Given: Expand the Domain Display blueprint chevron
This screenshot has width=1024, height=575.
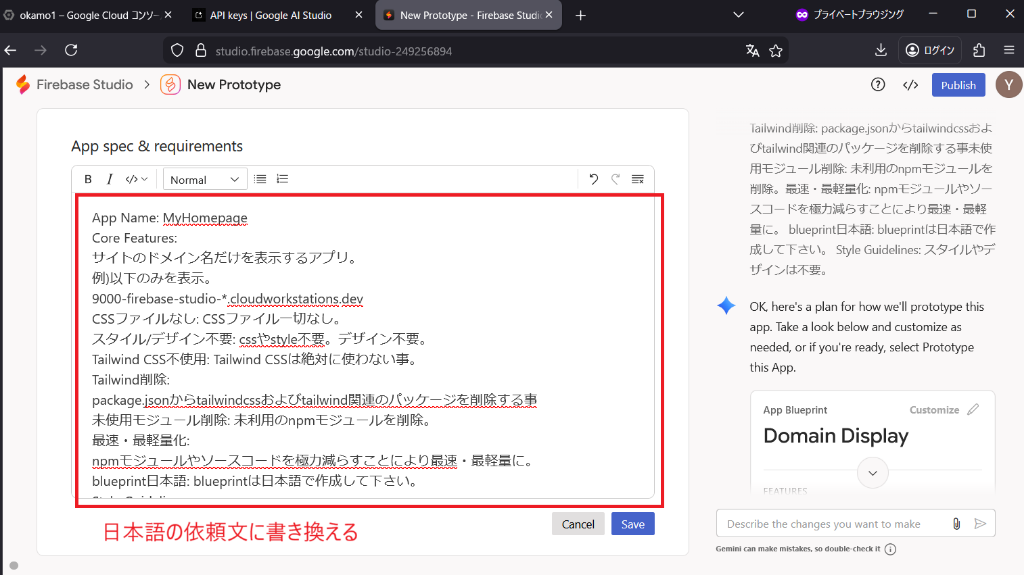Looking at the screenshot, I should tap(872, 472).
